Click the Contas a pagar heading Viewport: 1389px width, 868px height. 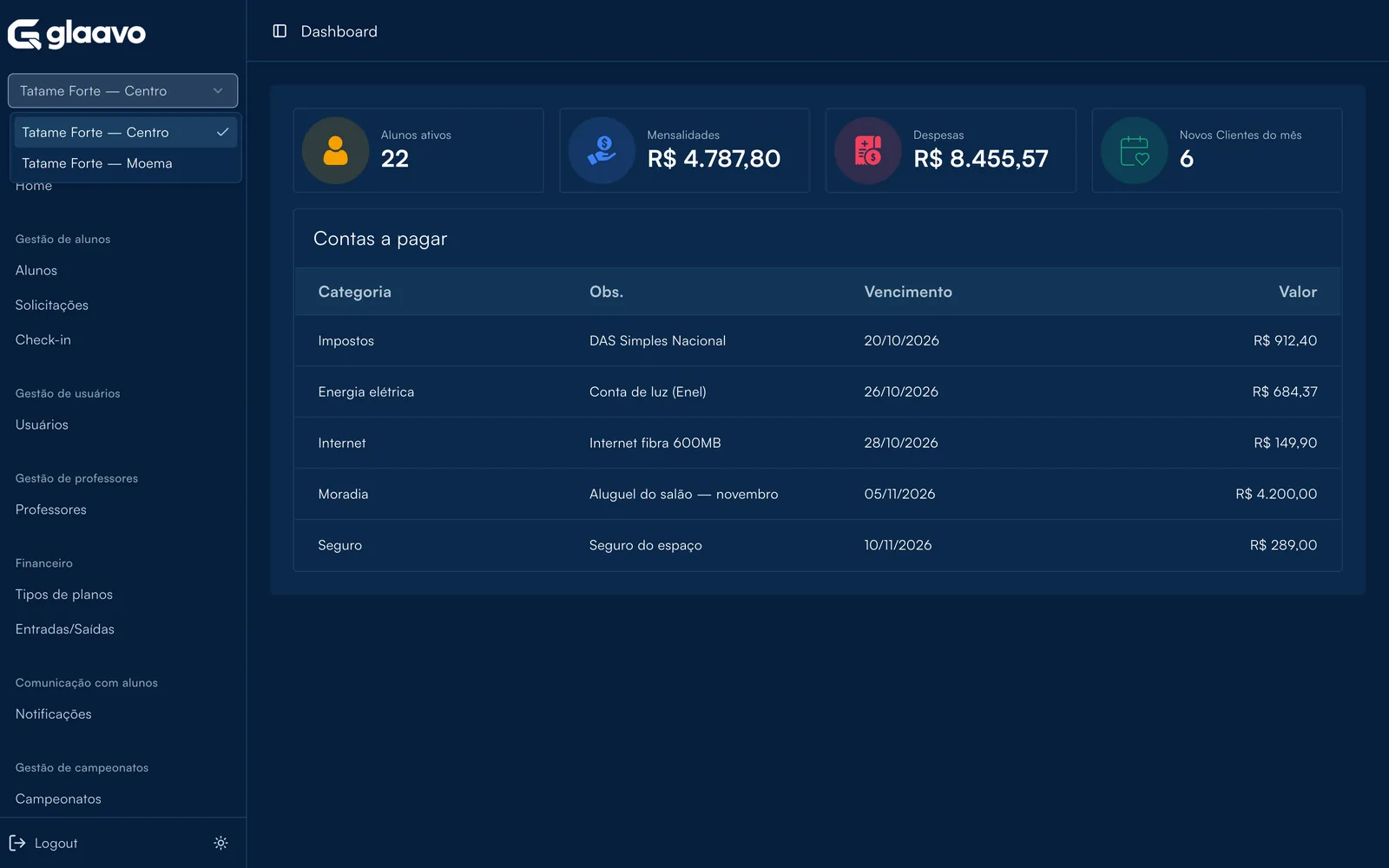[380, 239]
